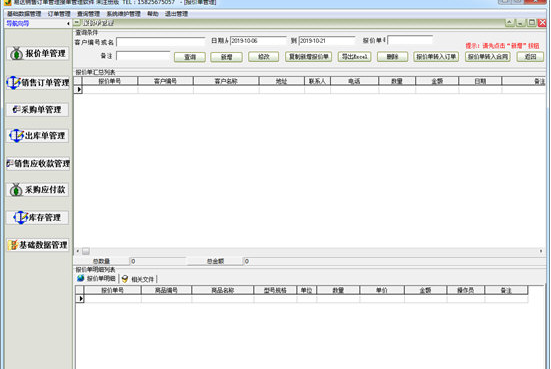
Task: Open the 帮助 menu
Action: [153, 14]
